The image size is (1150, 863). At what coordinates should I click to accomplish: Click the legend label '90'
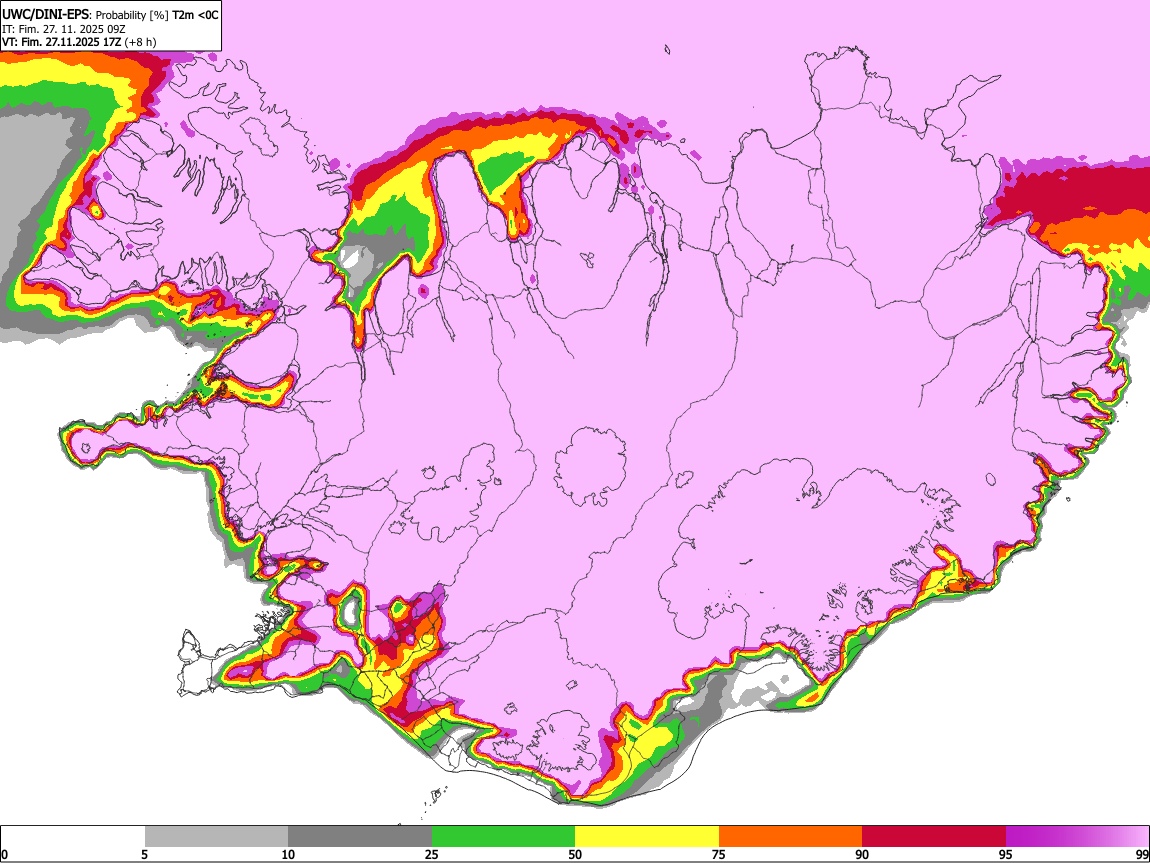tap(862, 854)
